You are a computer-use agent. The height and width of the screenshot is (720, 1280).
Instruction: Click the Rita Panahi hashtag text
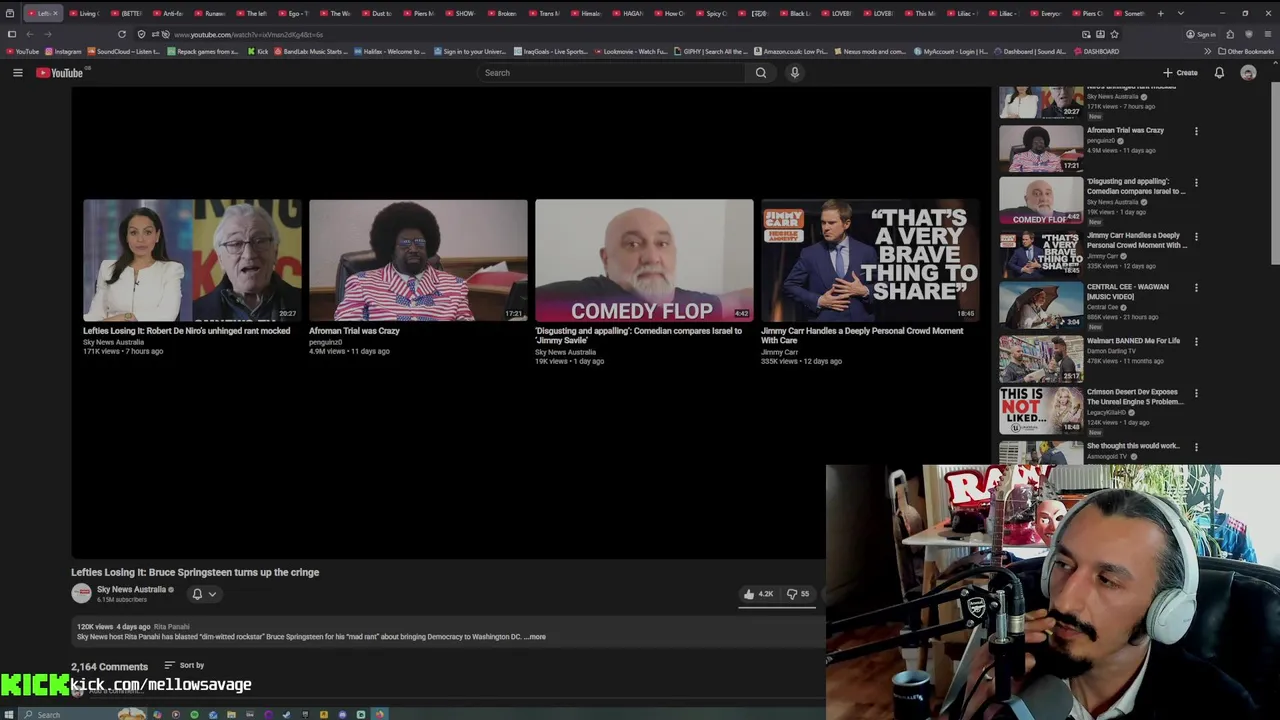click(x=171, y=627)
